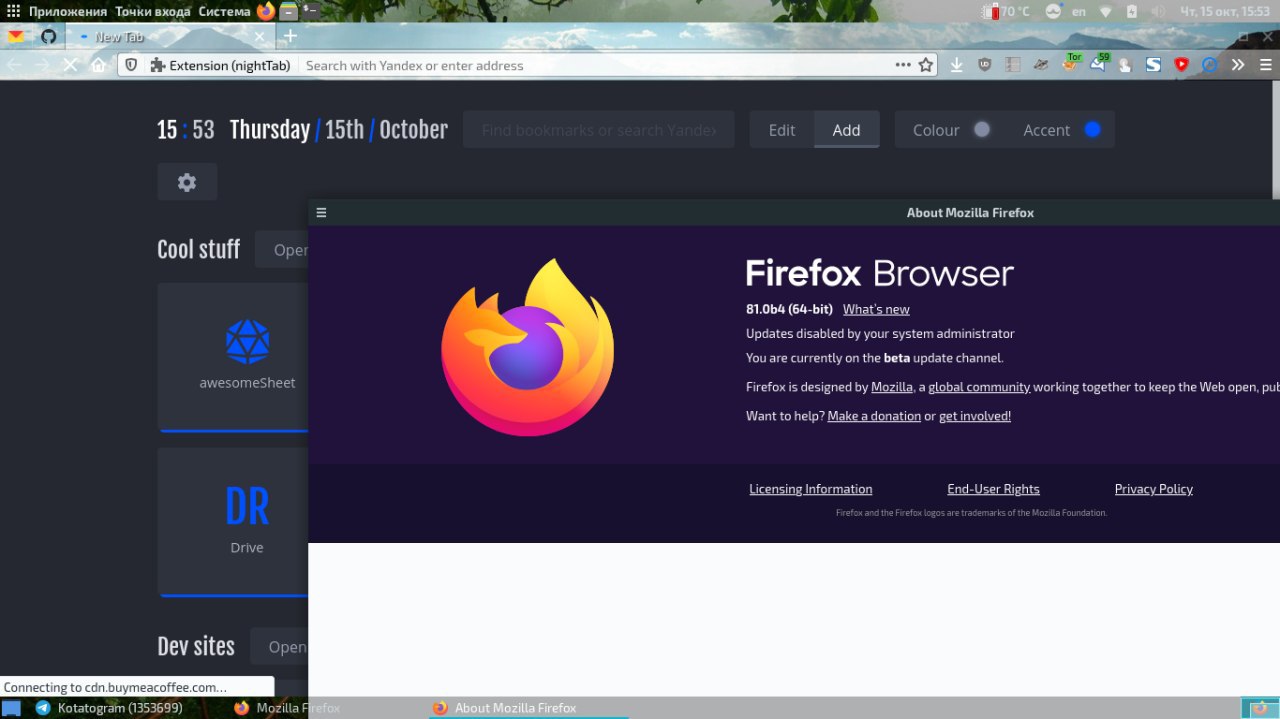
Task: Open the Downloads panel
Action: point(957,65)
